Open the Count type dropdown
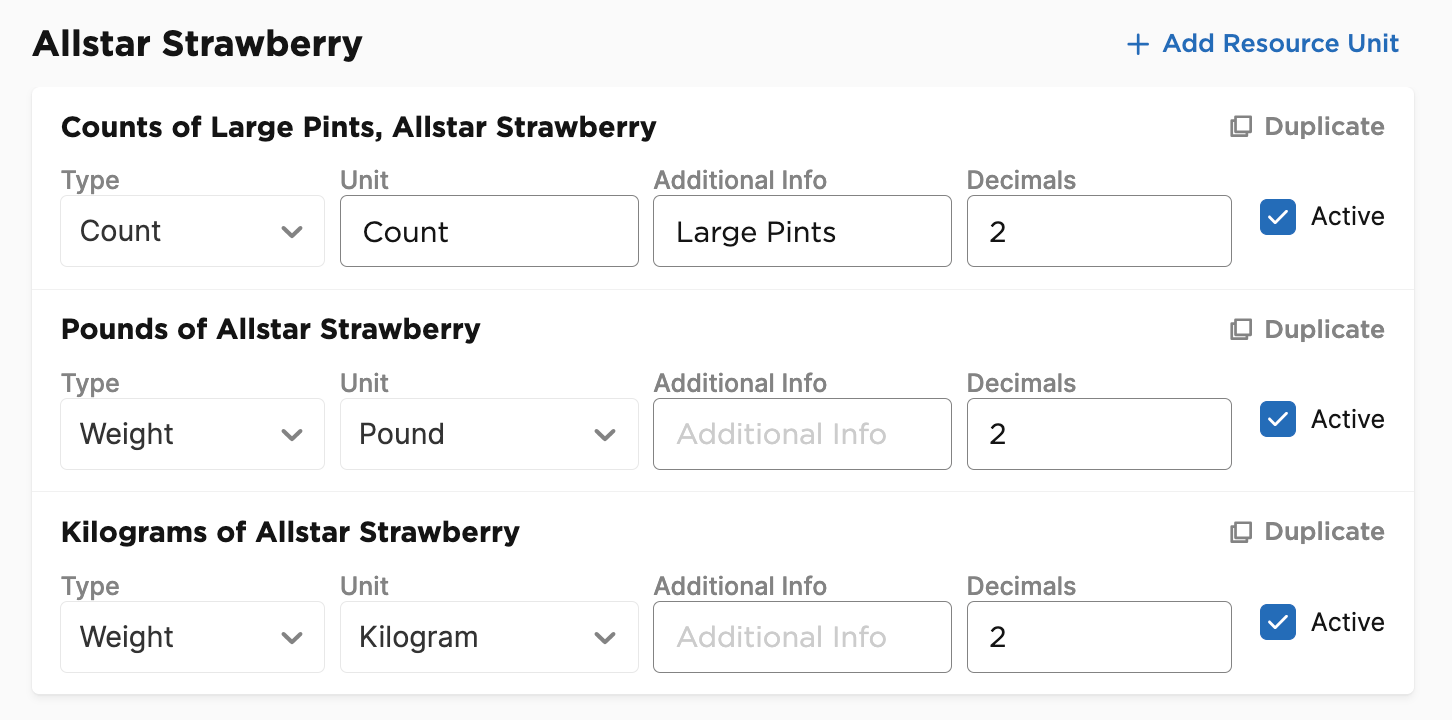Screen dimensions: 1452x720 click(192, 231)
